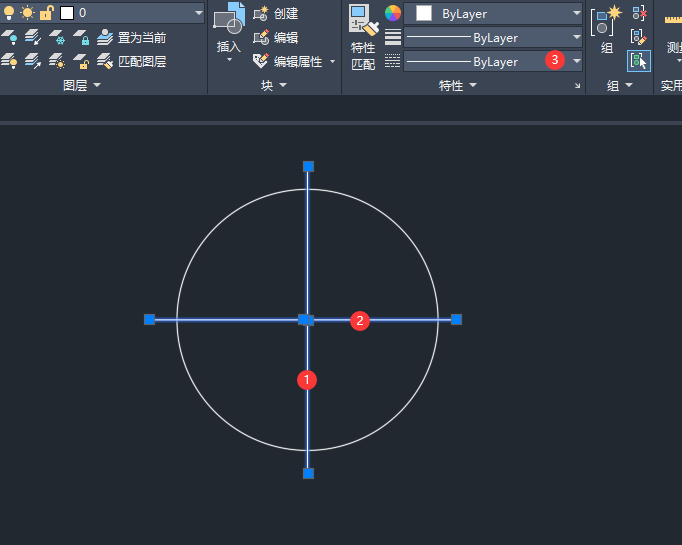Click the left grip of horizontal line
682x545 pixels.
(x=149, y=320)
